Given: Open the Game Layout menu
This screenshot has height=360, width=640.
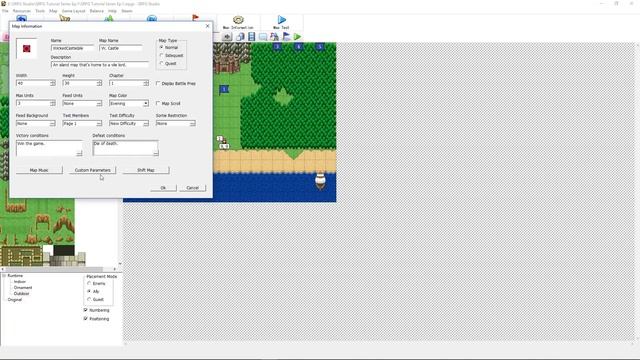Looking at the screenshot, I should (x=73, y=11).
